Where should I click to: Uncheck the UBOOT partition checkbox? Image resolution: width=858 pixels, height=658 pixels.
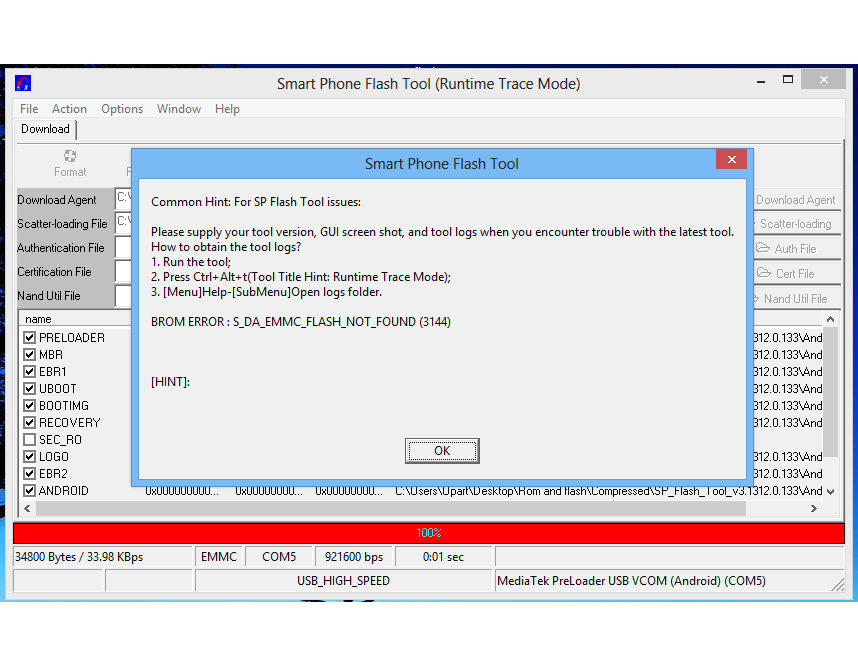click(30, 389)
